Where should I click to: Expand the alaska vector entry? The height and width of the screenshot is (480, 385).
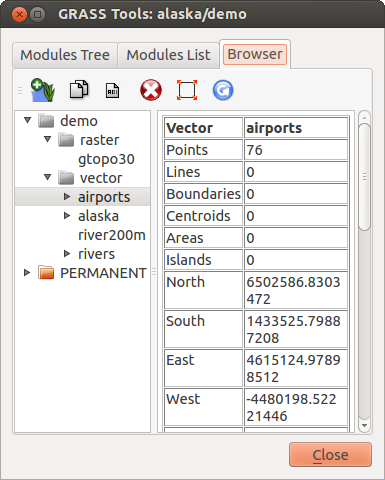coord(67,216)
